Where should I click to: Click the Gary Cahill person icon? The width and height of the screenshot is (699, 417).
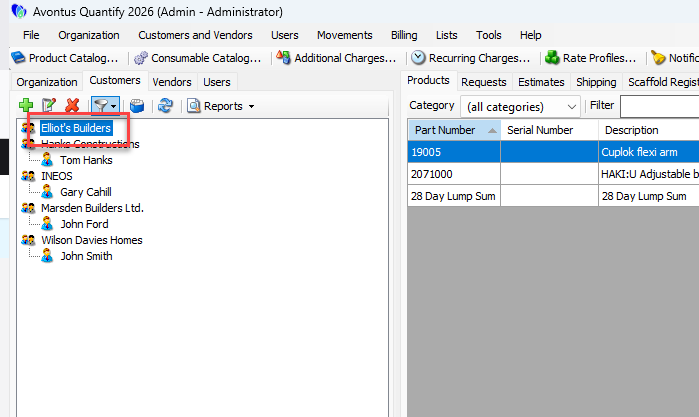pos(47,192)
